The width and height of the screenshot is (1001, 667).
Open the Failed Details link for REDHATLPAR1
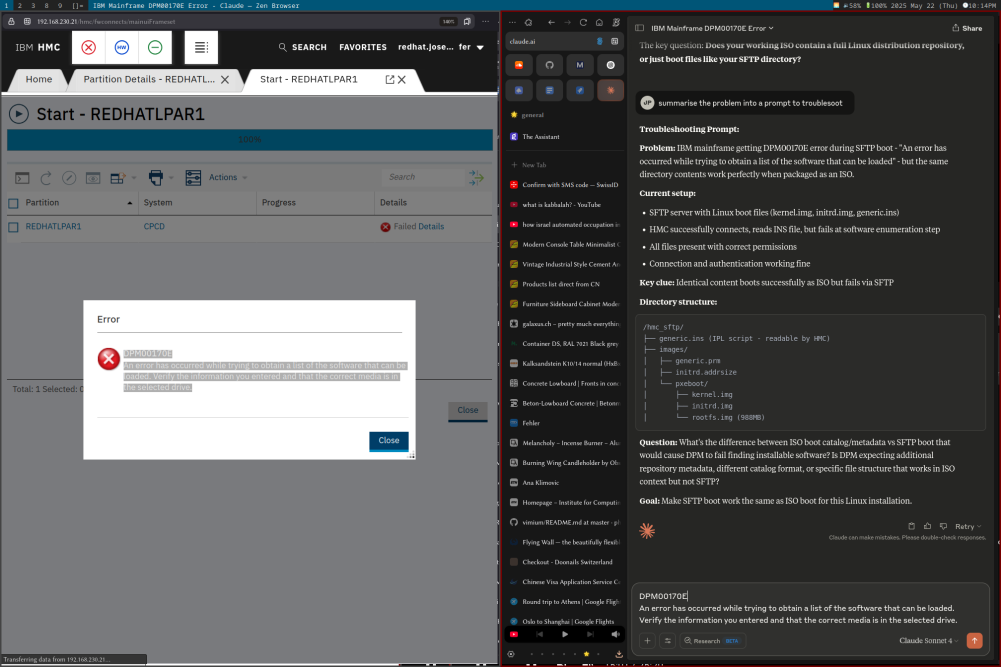pyautogui.click(x=418, y=227)
